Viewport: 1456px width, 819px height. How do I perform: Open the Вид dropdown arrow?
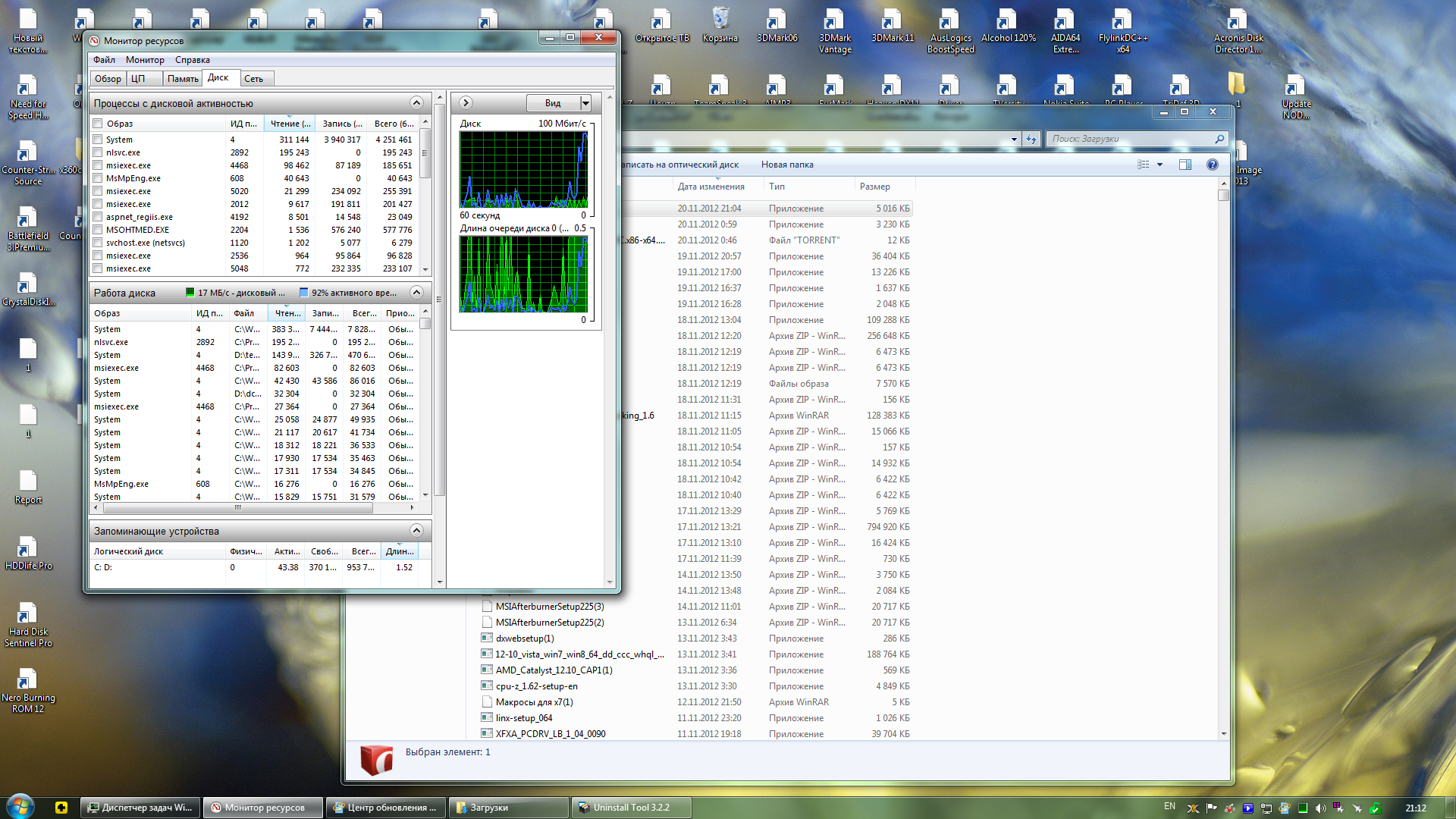tap(585, 103)
